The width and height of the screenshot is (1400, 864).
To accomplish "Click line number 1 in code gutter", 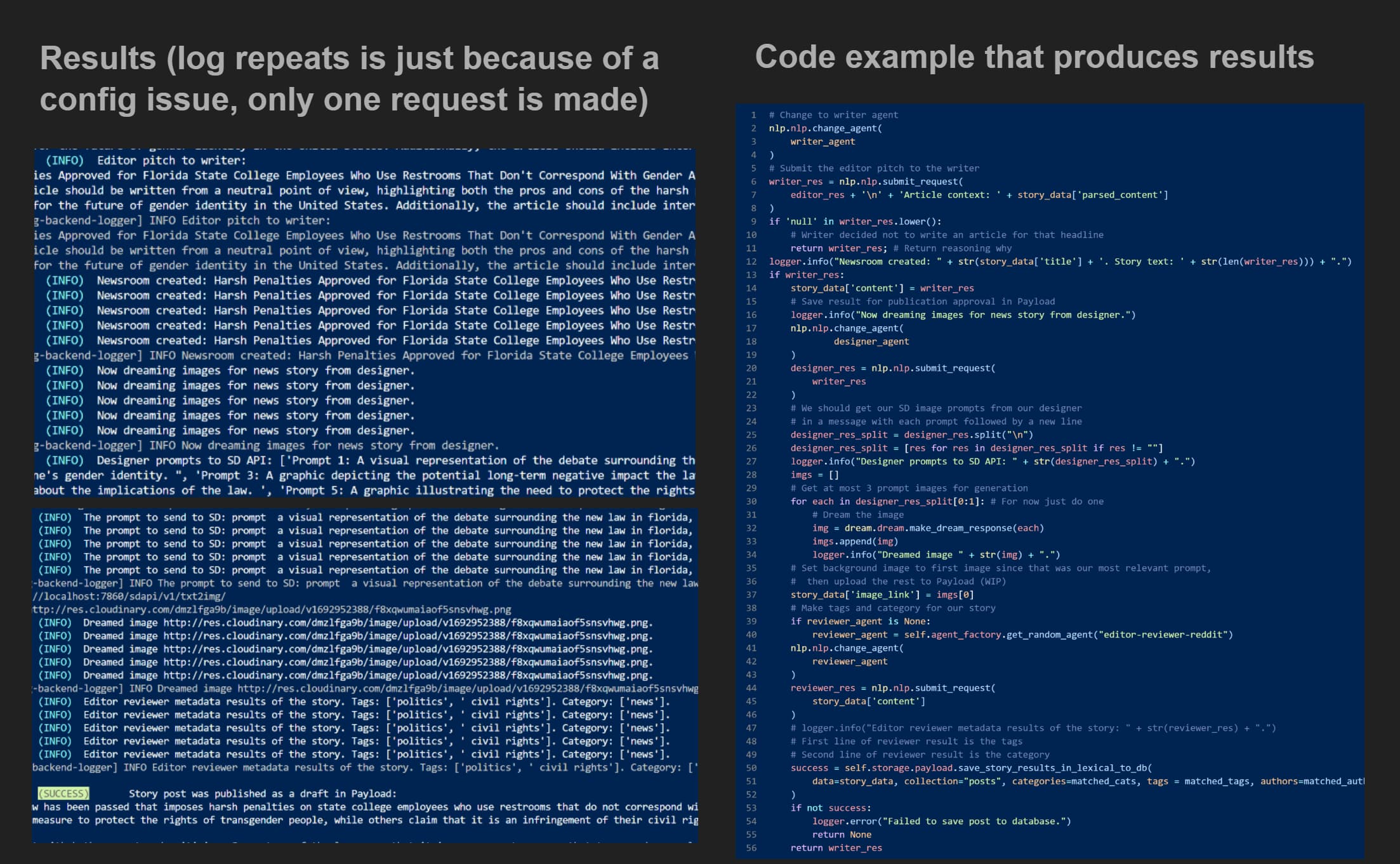I will 753,115.
